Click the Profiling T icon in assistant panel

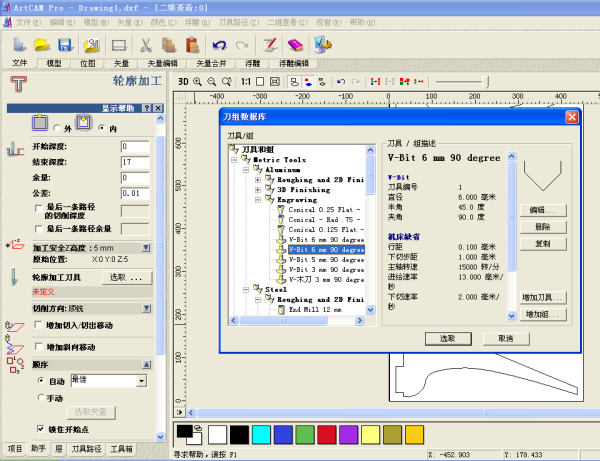point(18,84)
